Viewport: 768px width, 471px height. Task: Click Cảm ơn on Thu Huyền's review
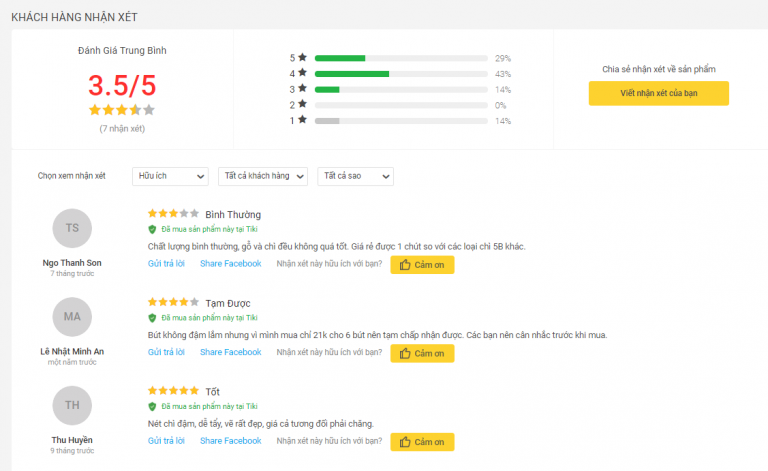[x=422, y=442]
